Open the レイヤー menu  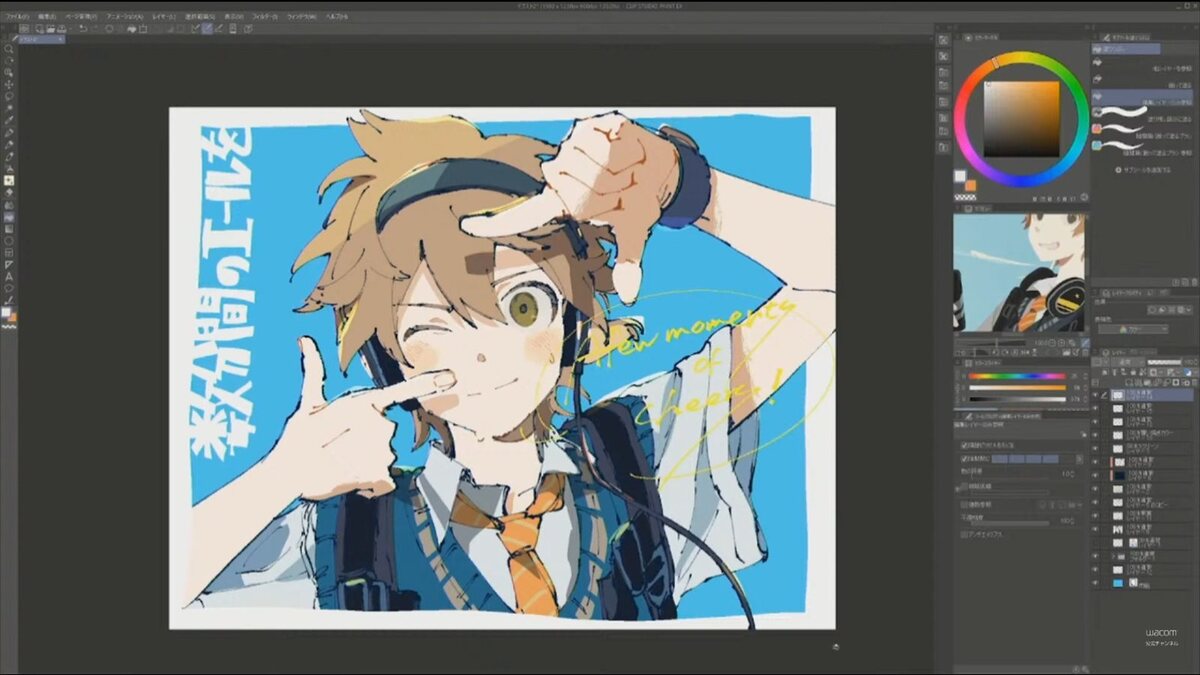click(x=164, y=17)
